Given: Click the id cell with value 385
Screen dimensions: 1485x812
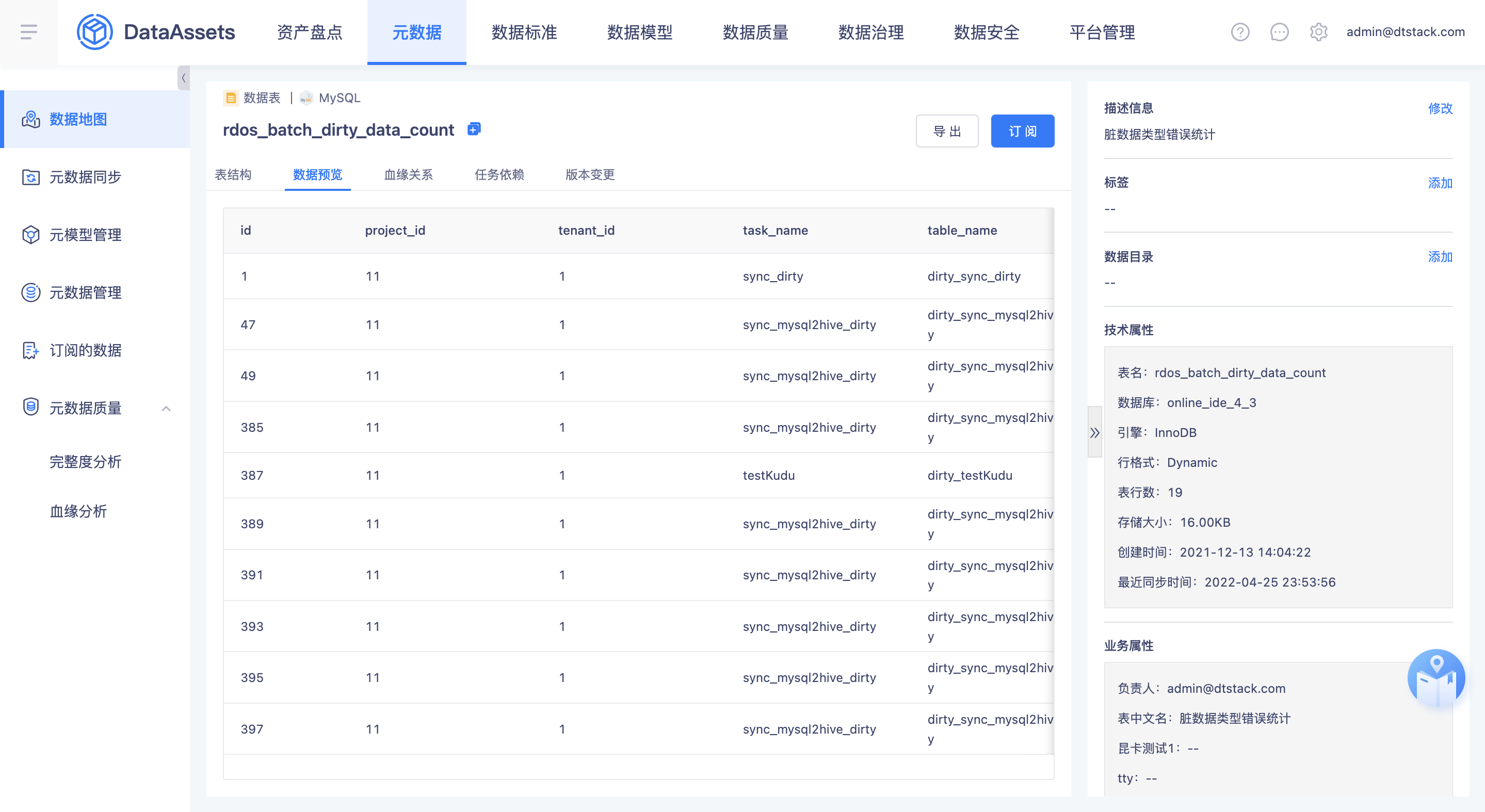Looking at the screenshot, I should 252,427.
